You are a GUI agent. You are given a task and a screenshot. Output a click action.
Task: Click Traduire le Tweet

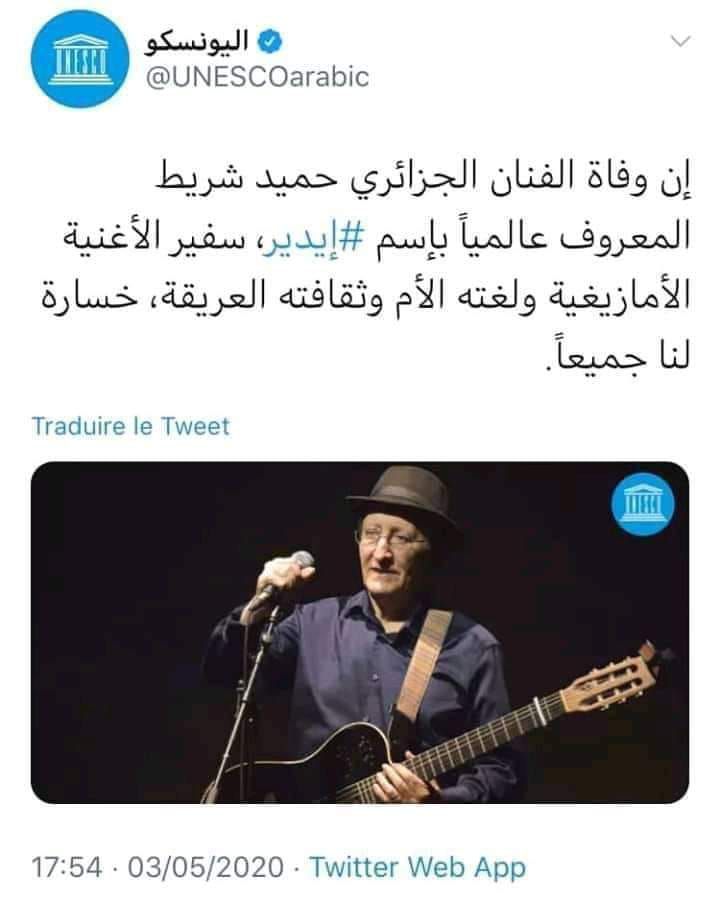(x=131, y=426)
